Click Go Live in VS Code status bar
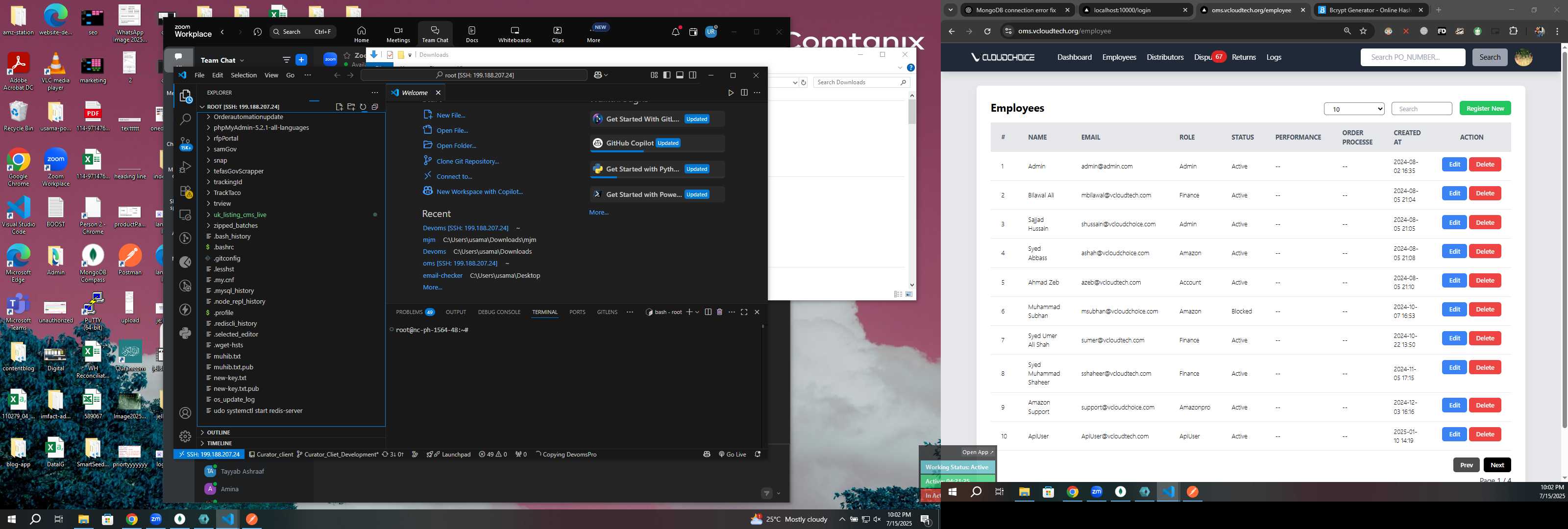Image resolution: width=1568 pixels, height=529 pixels. pyautogui.click(x=732, y=454)
